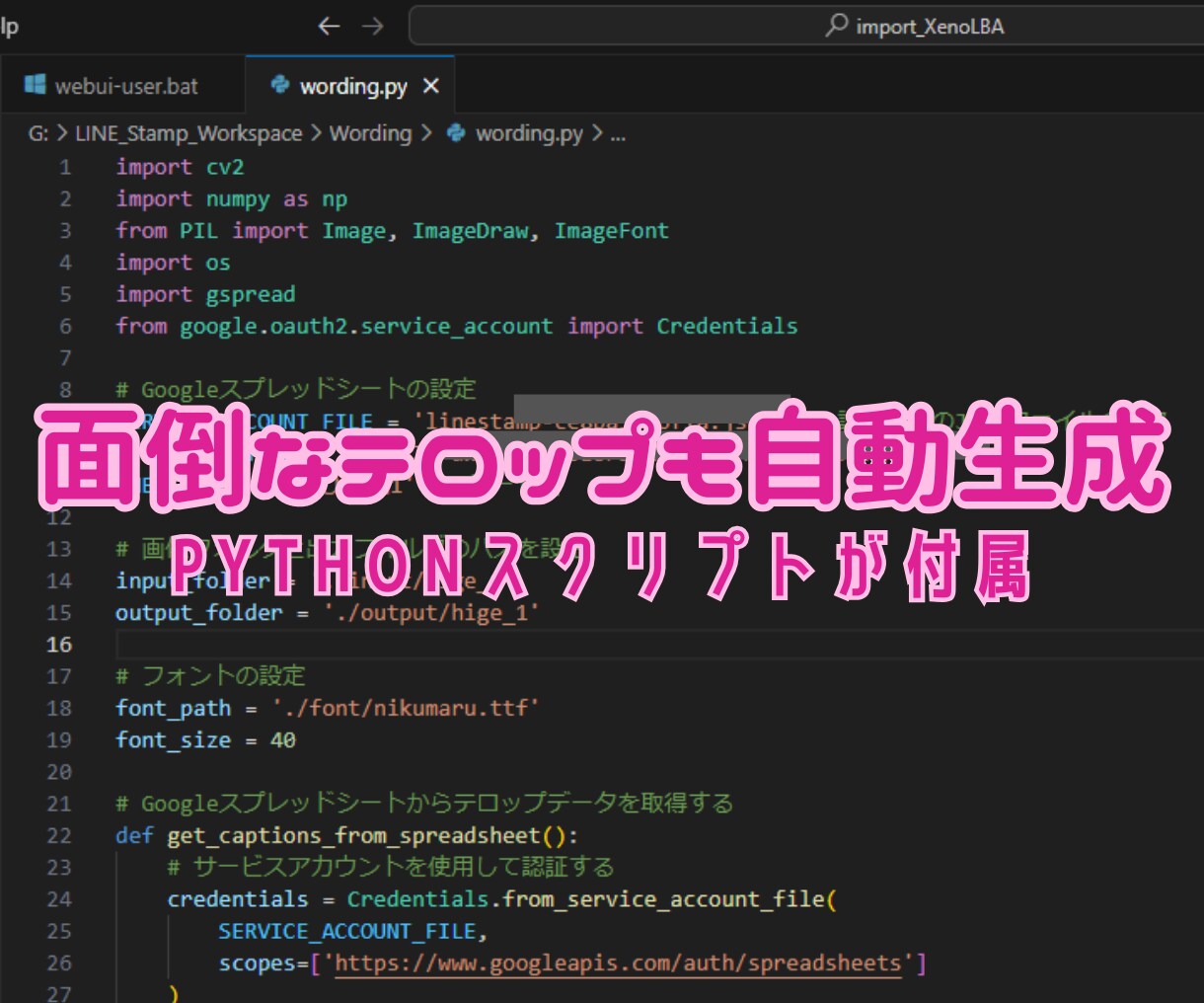The width and height of the screenshot is (1204, 1003).
Task: Click the テロップデータを取得する comment
Action: (424, 804)
